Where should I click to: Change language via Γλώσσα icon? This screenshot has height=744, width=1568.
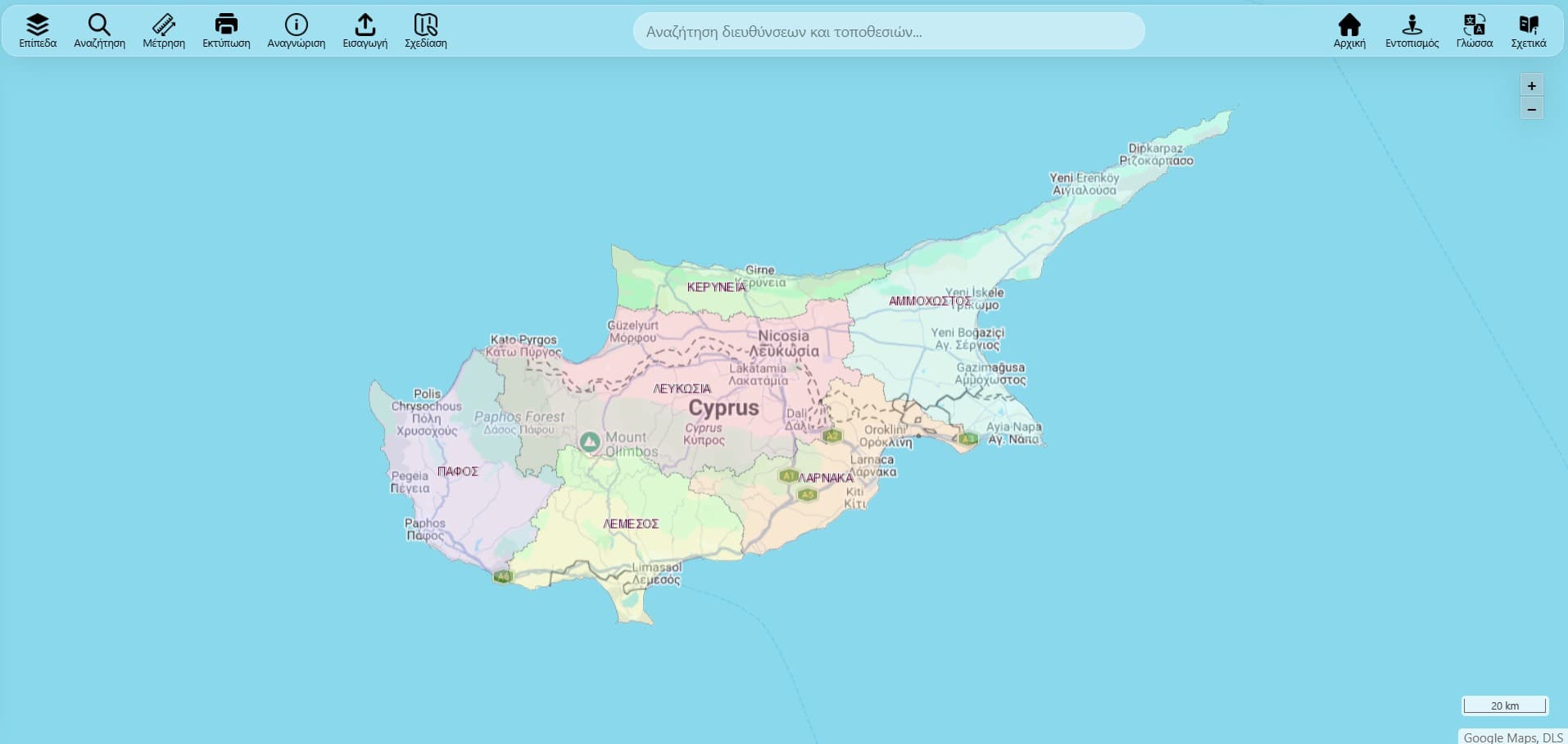(x=1474, y=31)
